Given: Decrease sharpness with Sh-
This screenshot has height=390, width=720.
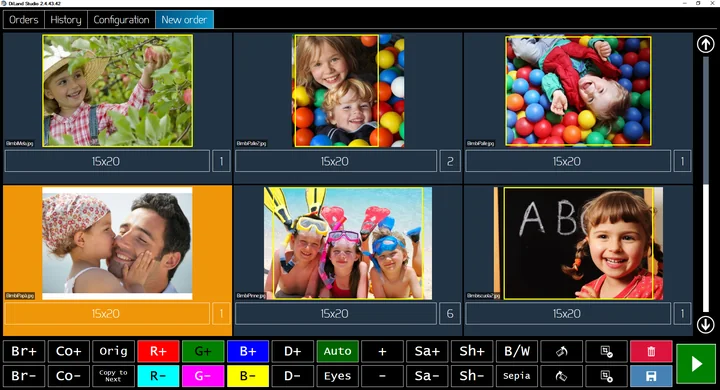Looking at the screenshot, I should pyautogui.click(x=472, y=376).
